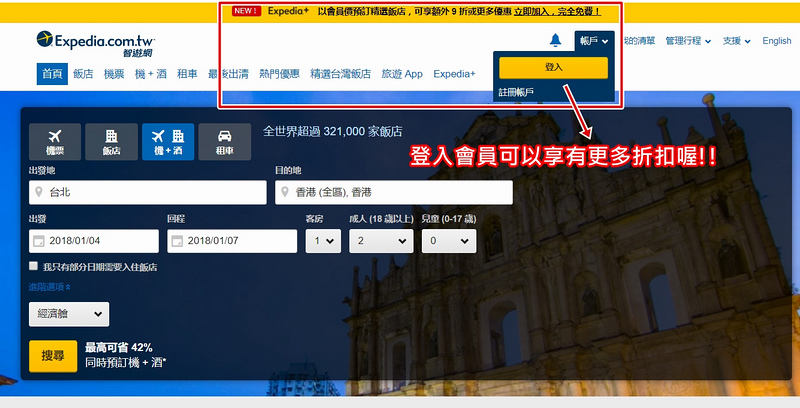800x408 pixels.
Task: Select the 租車 car rental tab
Action: [225, 142]
